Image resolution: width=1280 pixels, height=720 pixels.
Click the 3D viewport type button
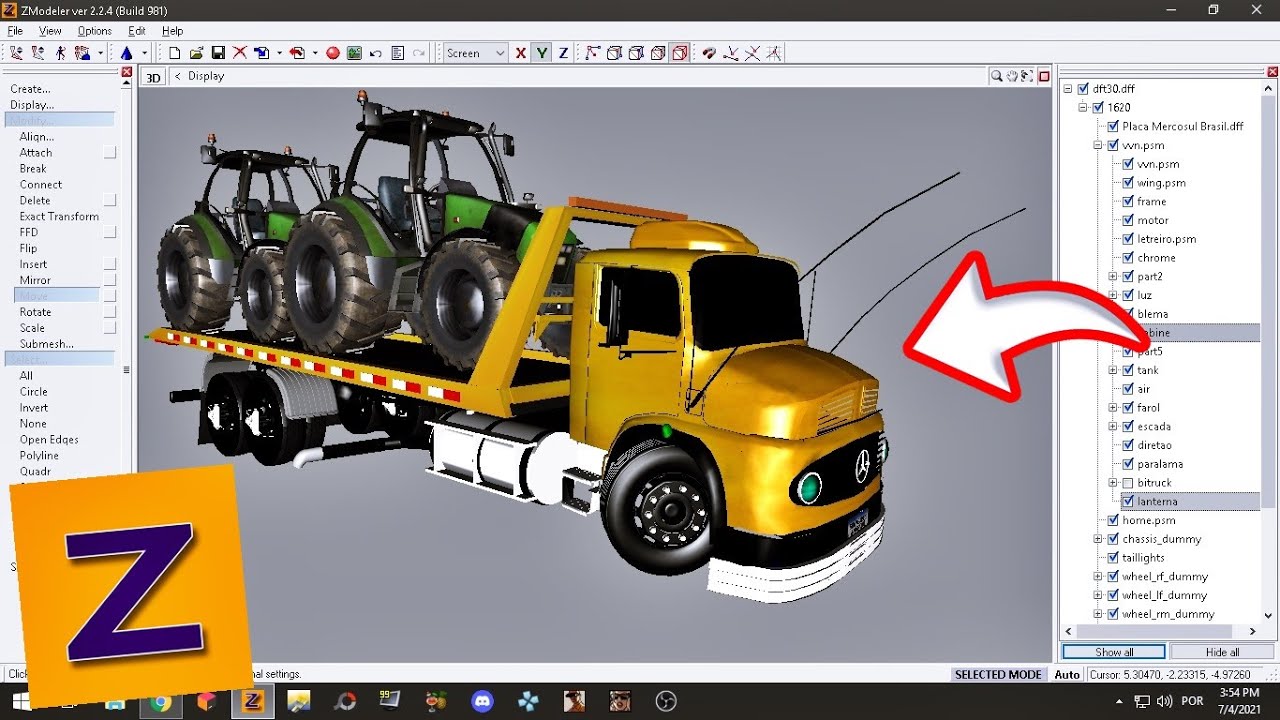point(153,77)
